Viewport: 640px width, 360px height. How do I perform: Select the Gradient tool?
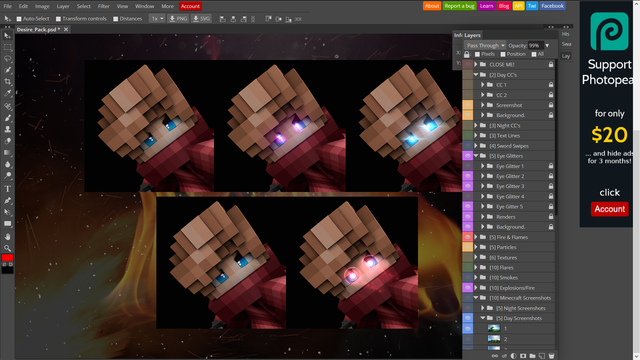(7, 152)
